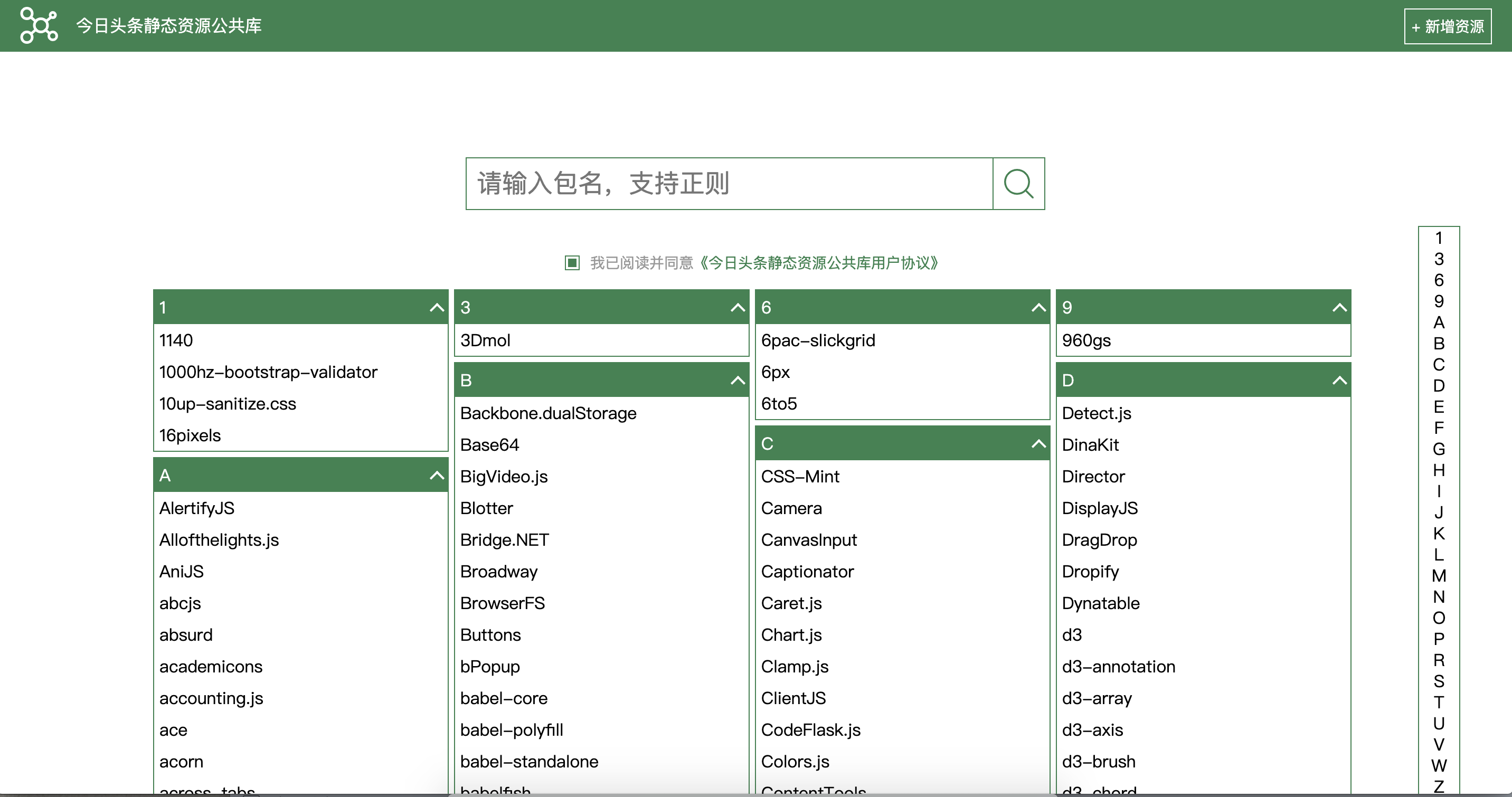Open the Chart.js library entry

click(x=791, y=635)
